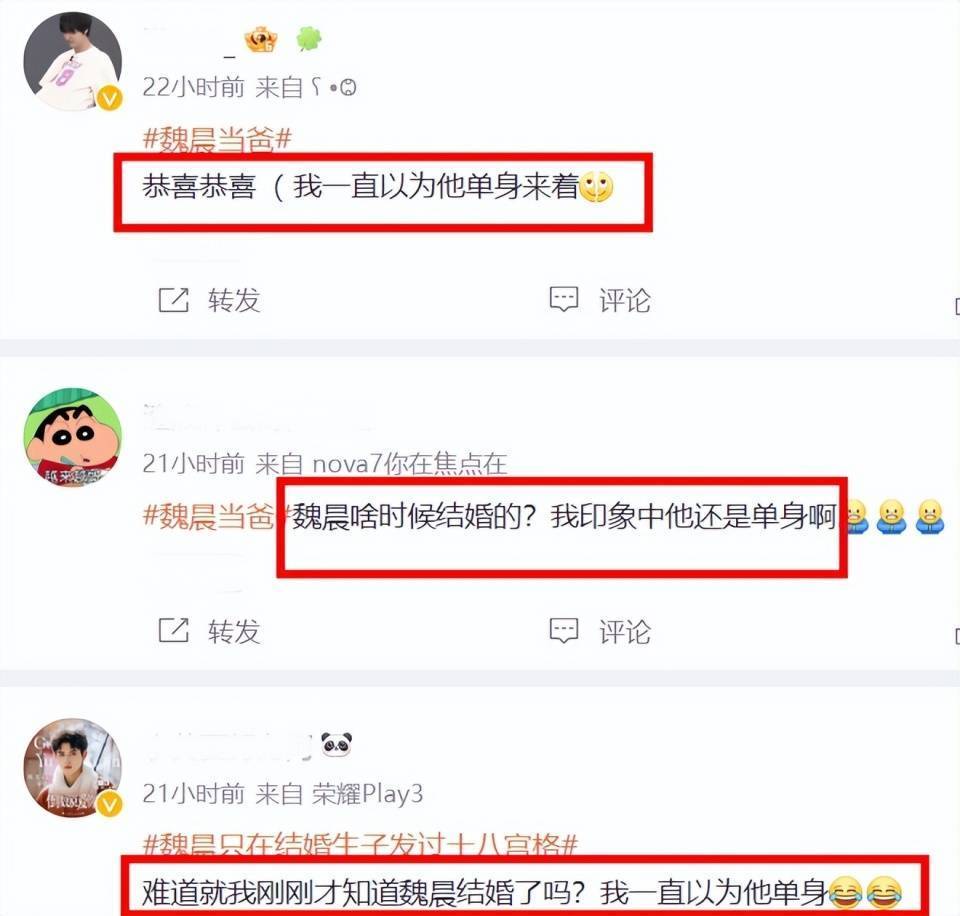Click the yellow verified badge on first avatar
The image size is (960, 916).
point(110,98)
